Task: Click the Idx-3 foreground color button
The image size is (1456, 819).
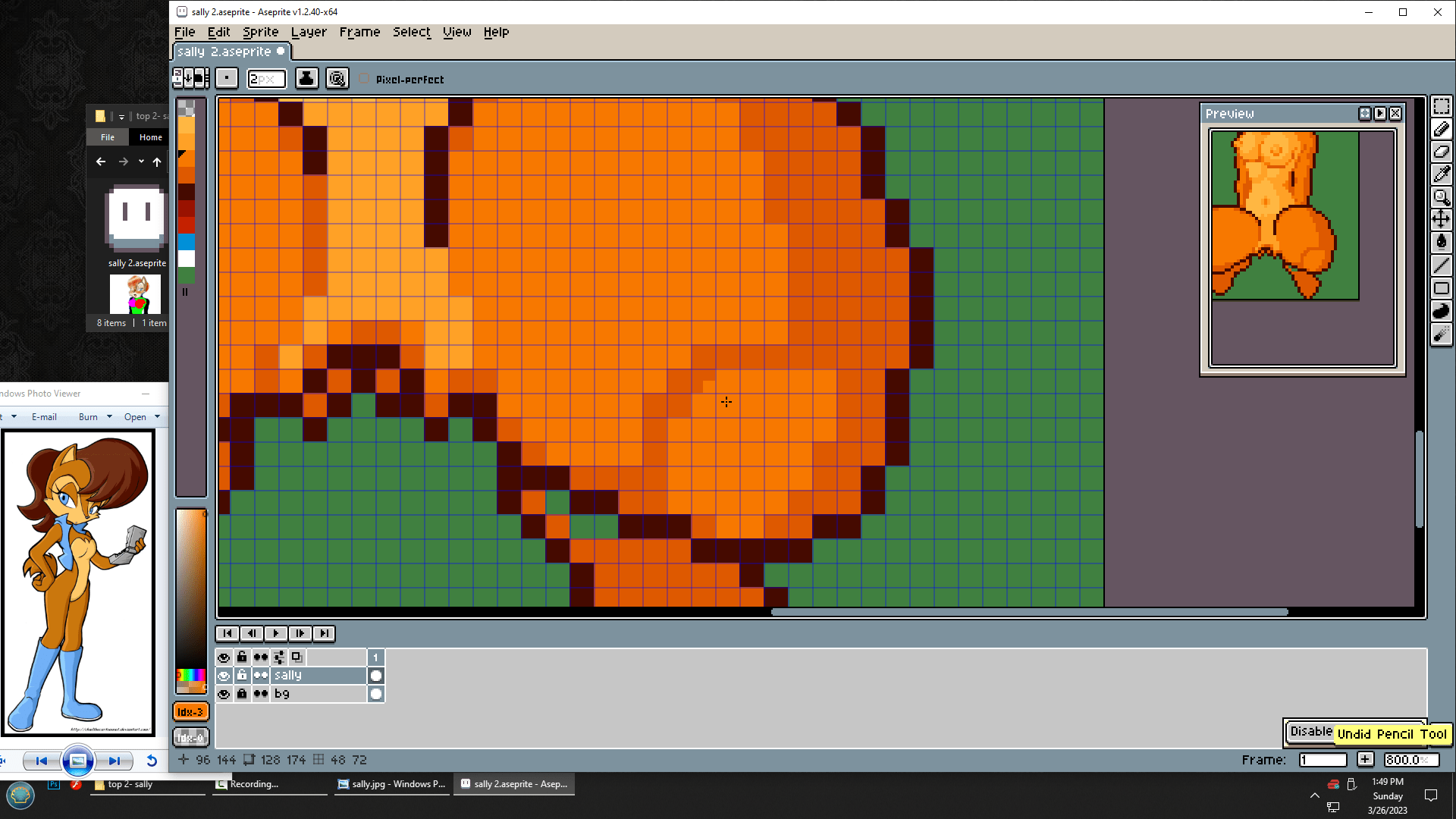Action: pos(190,712)
